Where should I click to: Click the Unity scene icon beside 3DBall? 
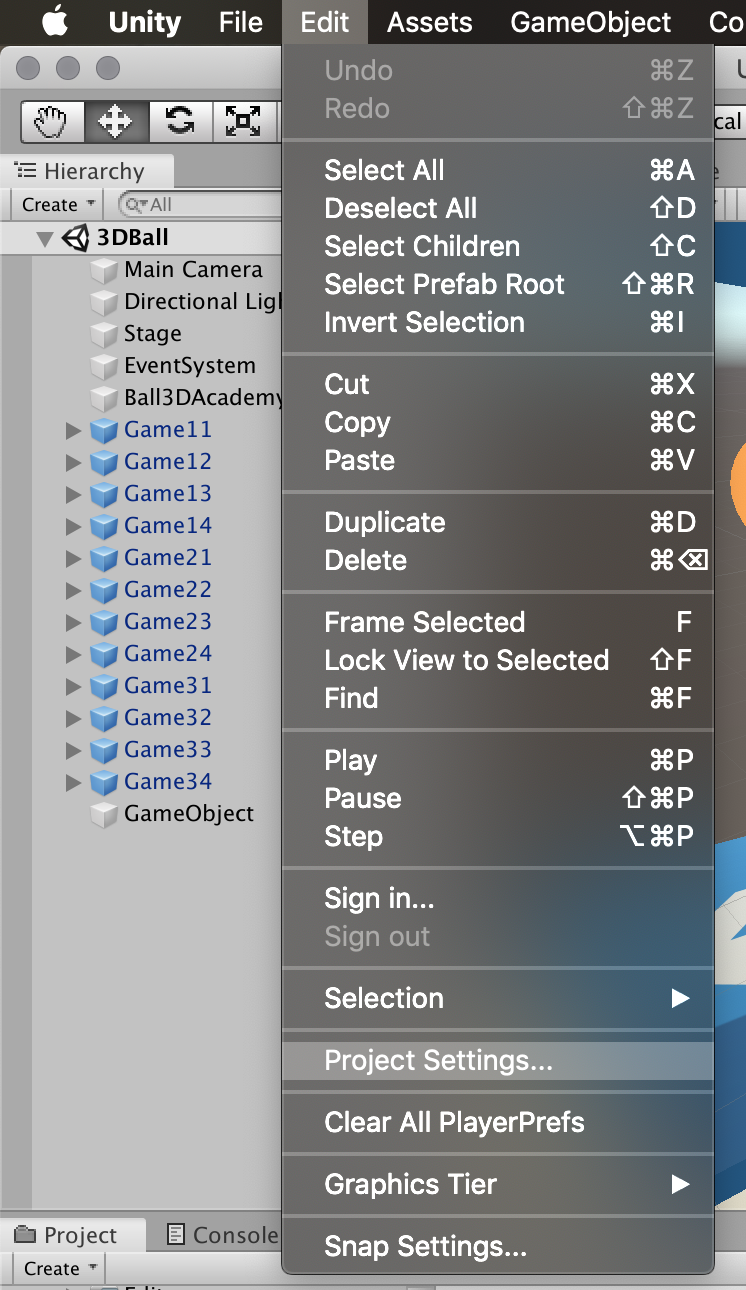pos(76,238)
